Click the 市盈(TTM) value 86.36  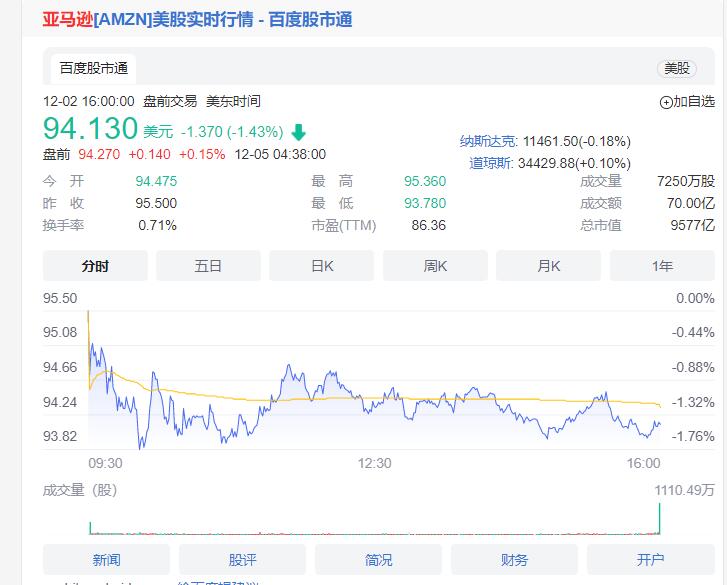click(428, 225)
